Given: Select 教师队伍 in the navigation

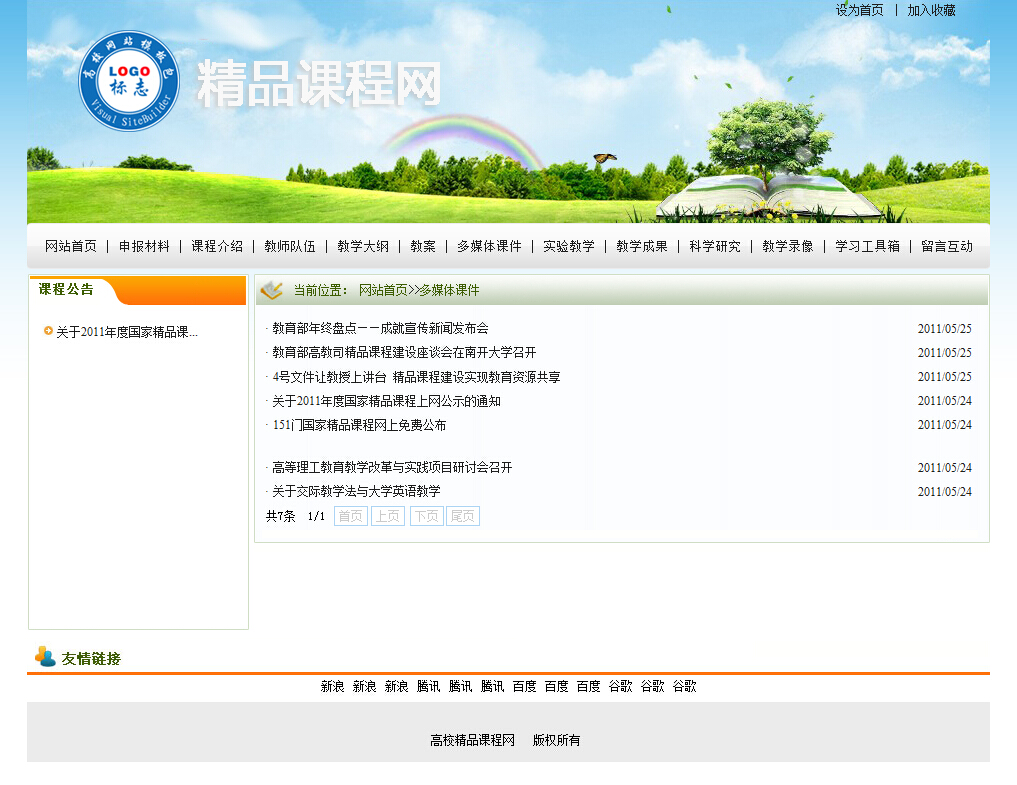Looking at the screenshot, I should click(290, 246).
